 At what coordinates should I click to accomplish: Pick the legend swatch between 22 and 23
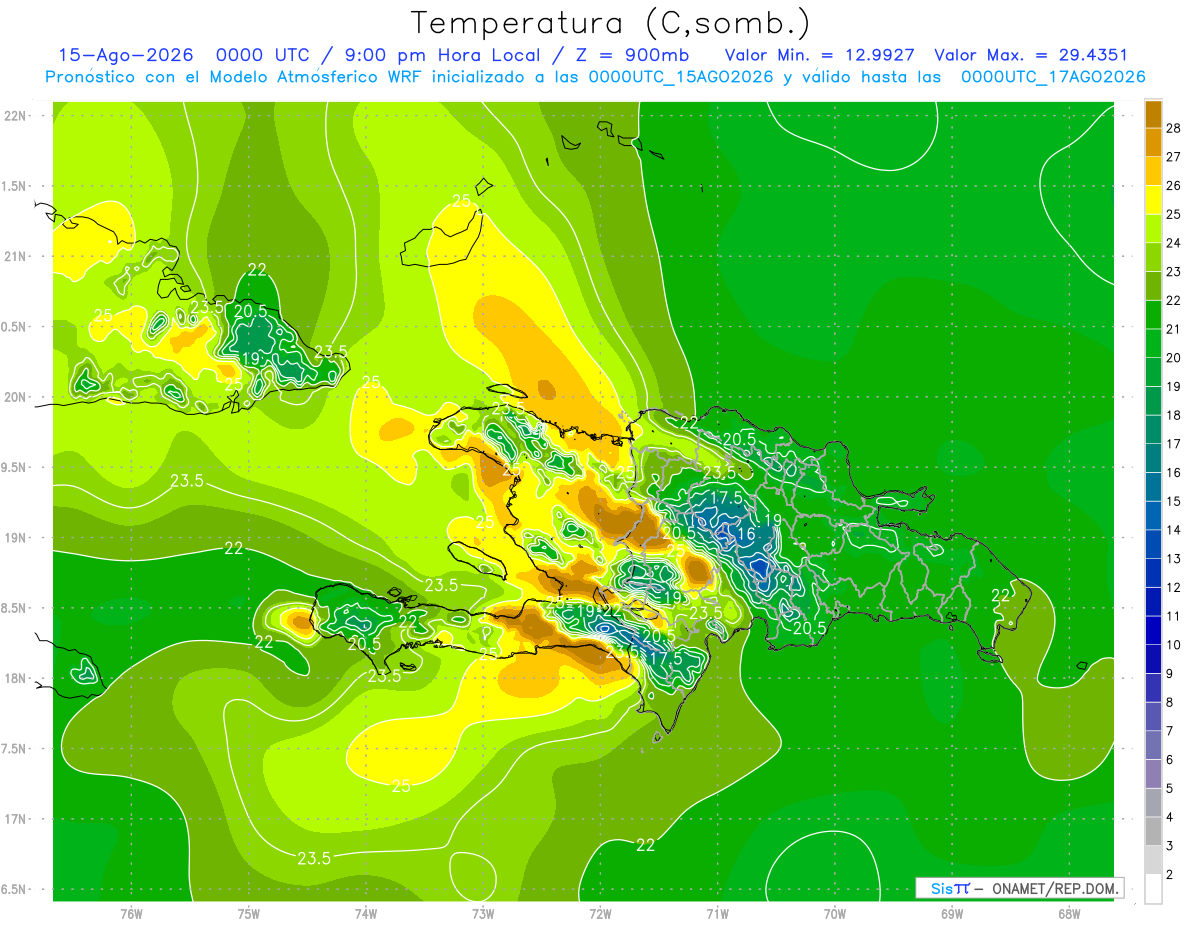(x=1153, y=286)
